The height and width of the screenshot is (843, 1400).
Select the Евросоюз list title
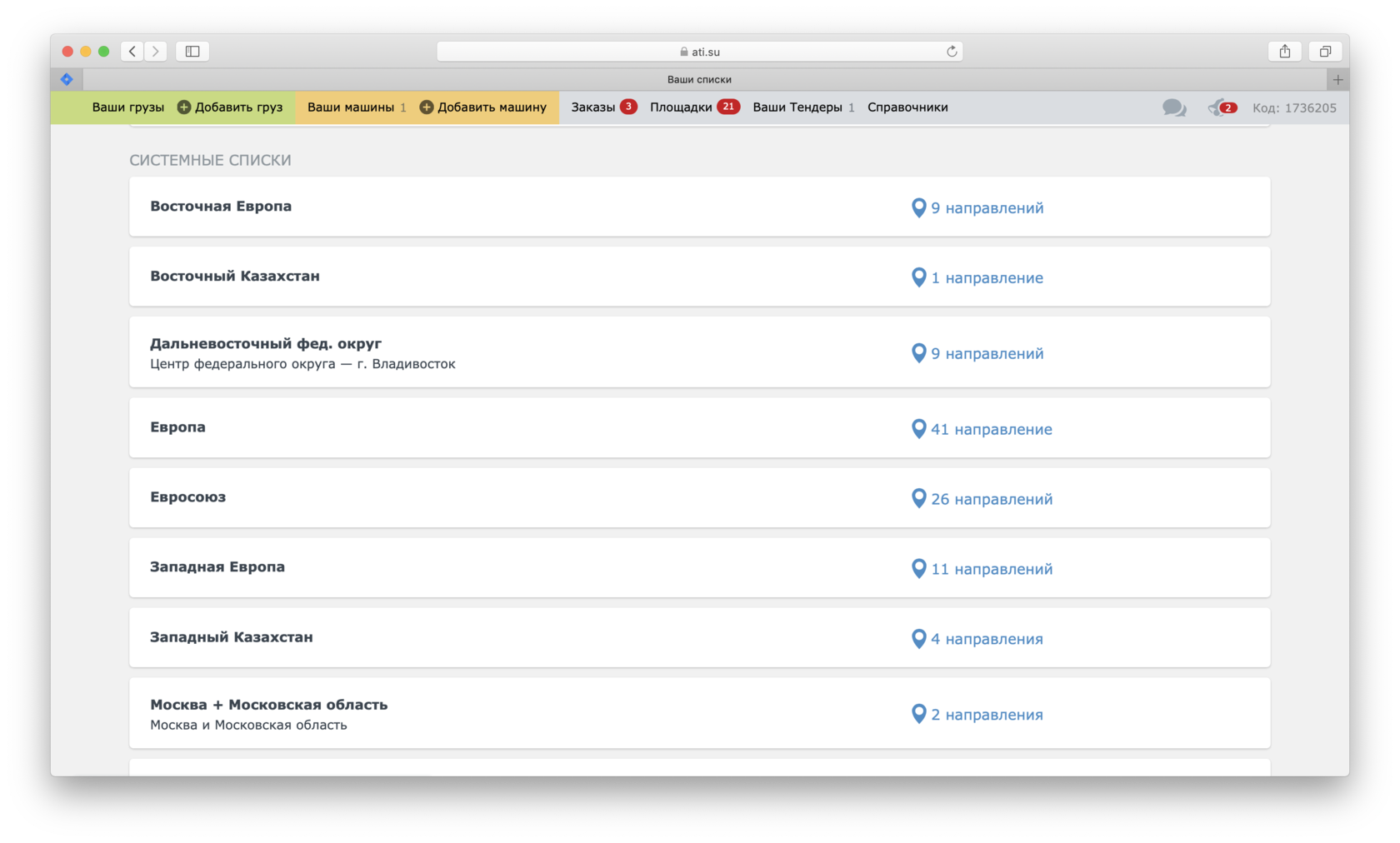coord(187,497)
